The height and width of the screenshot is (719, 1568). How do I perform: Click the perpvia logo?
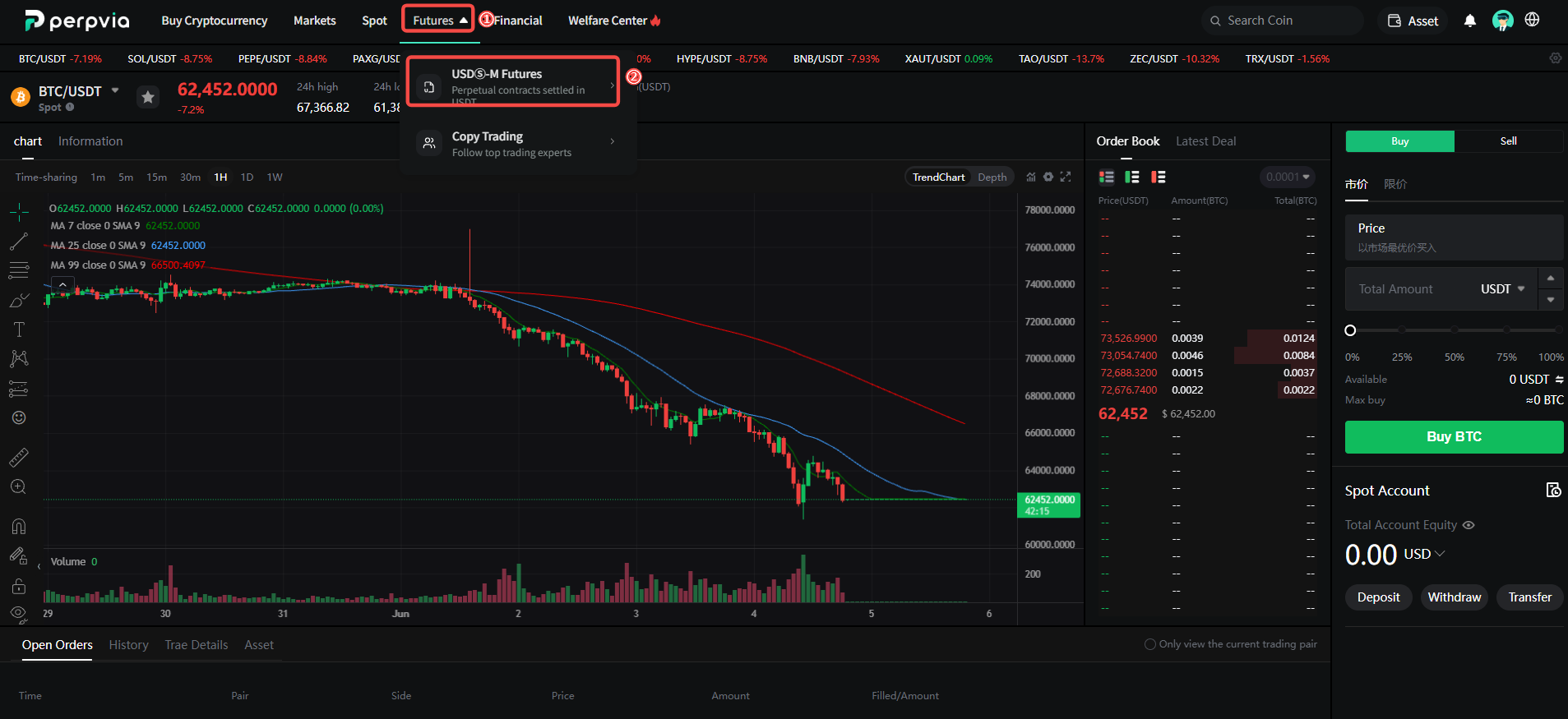(76, 21)
